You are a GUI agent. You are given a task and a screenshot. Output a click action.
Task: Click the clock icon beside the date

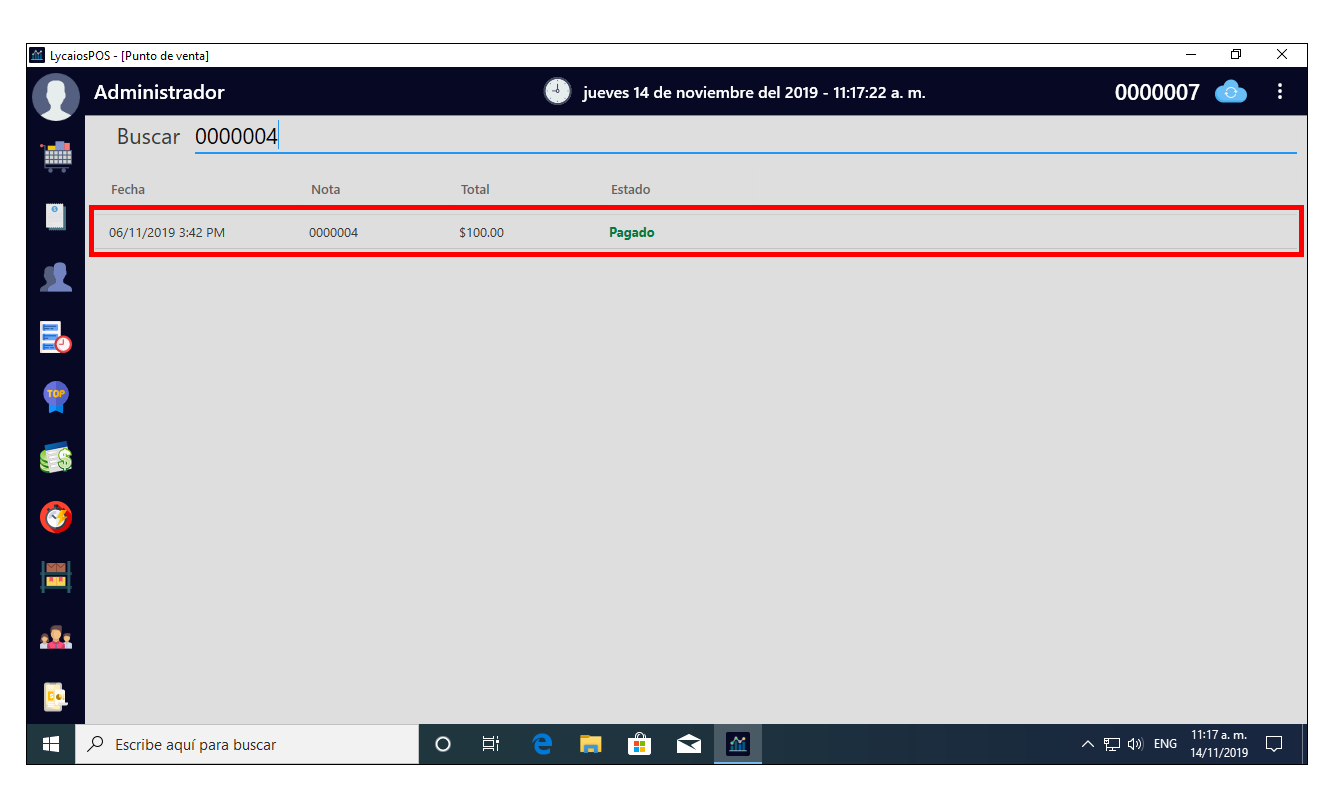pyautogui.click(x=557, y=91)
